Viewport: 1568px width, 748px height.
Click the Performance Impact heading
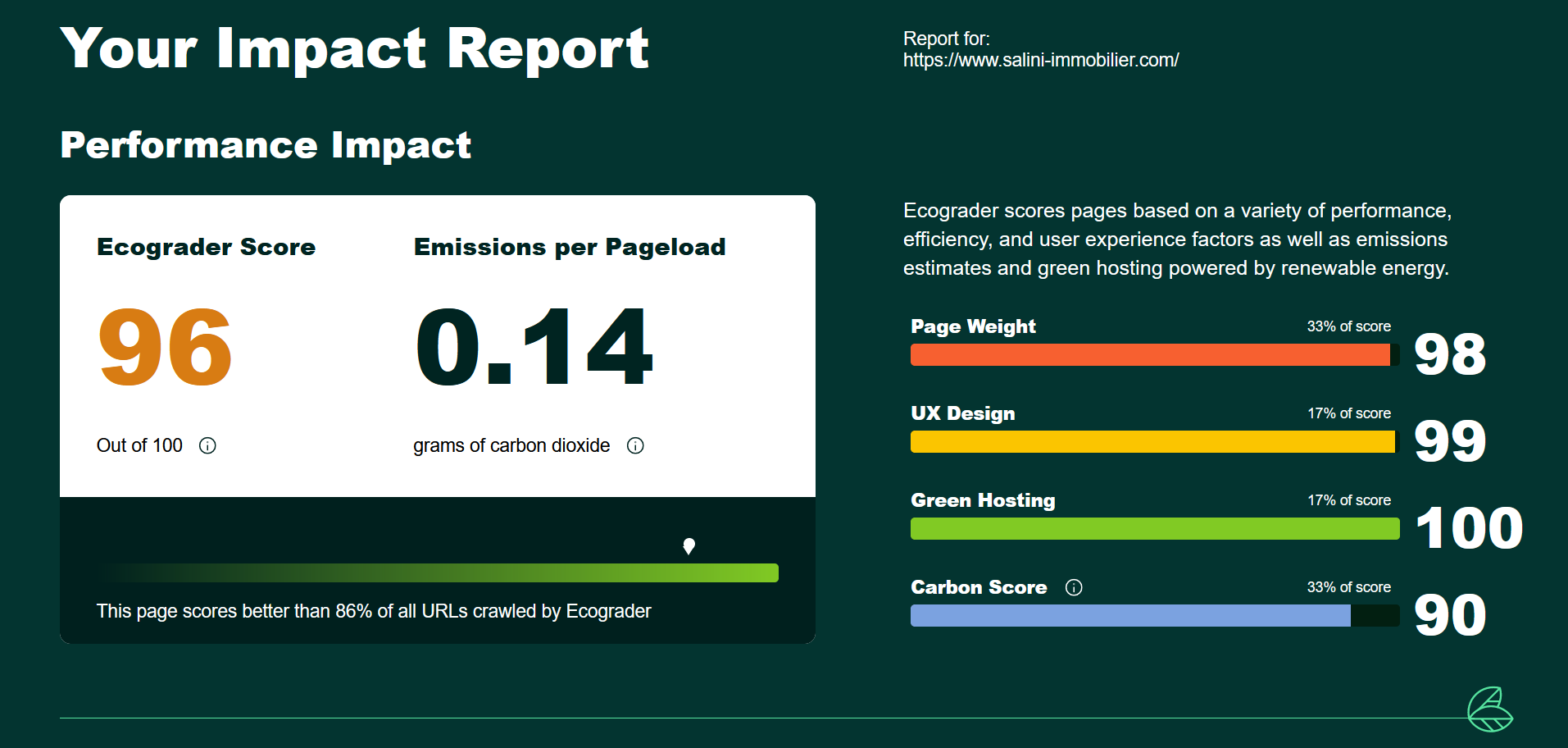tap(266, 145)
